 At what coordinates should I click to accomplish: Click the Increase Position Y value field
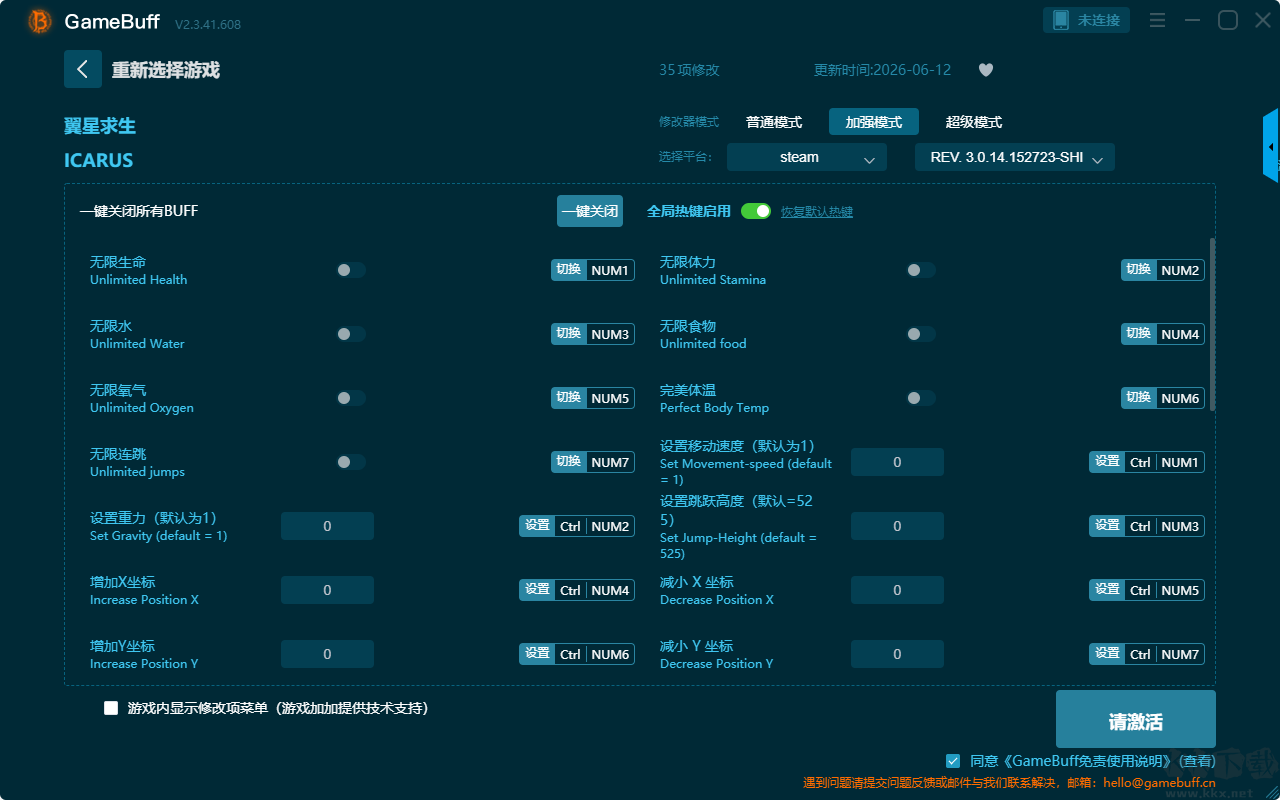pos(327,654)
